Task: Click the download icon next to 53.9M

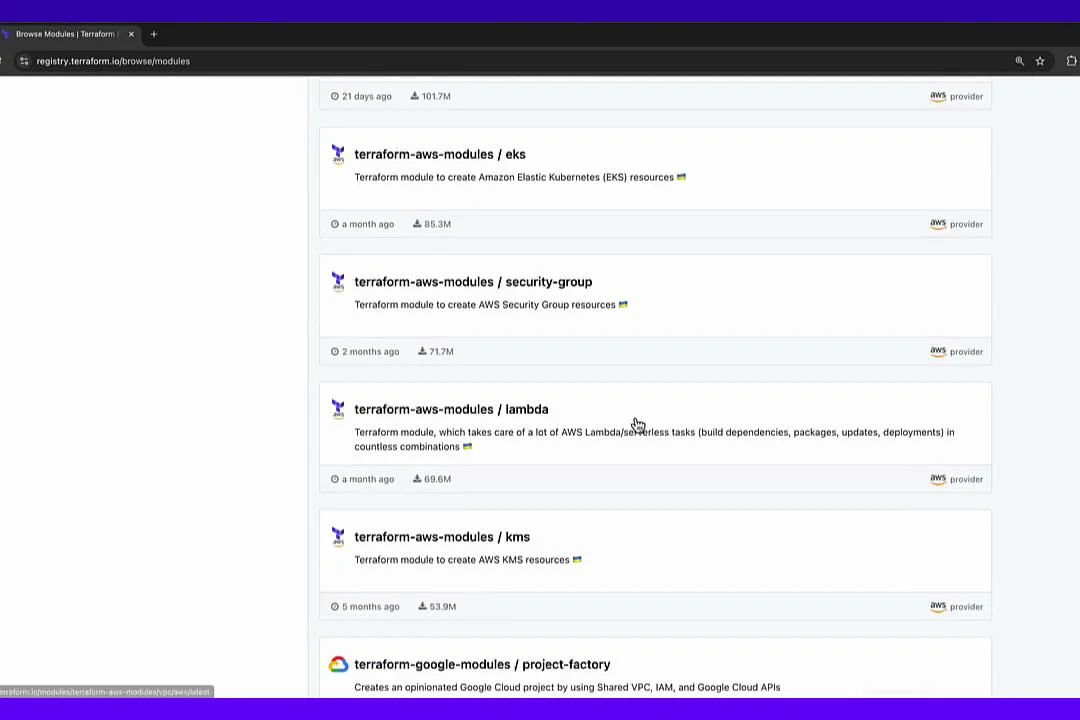Action: [x=422, y=606]
